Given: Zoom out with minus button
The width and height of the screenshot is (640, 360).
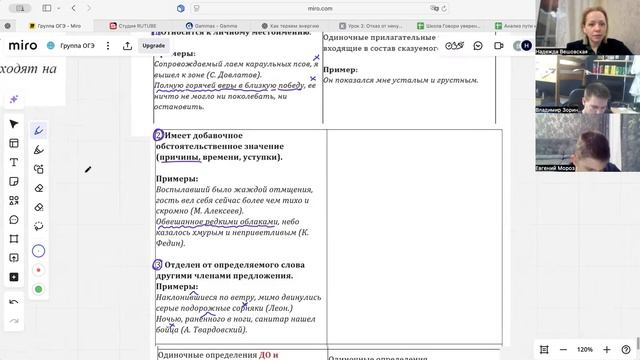Looking at the screenshot, I should [x=563, y=349].
